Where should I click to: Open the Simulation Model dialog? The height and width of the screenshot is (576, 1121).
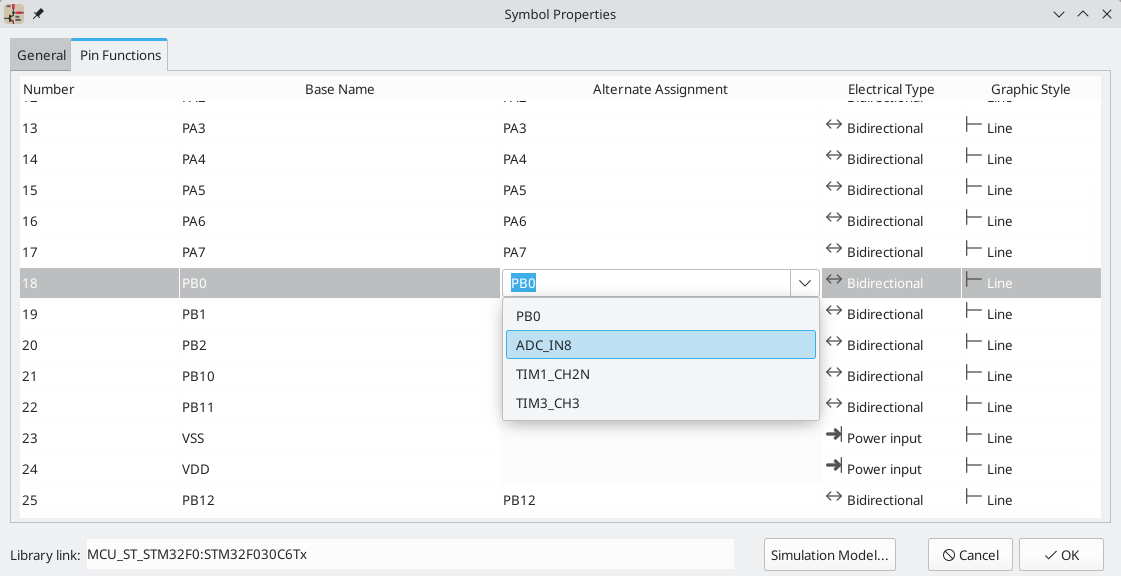829,554
